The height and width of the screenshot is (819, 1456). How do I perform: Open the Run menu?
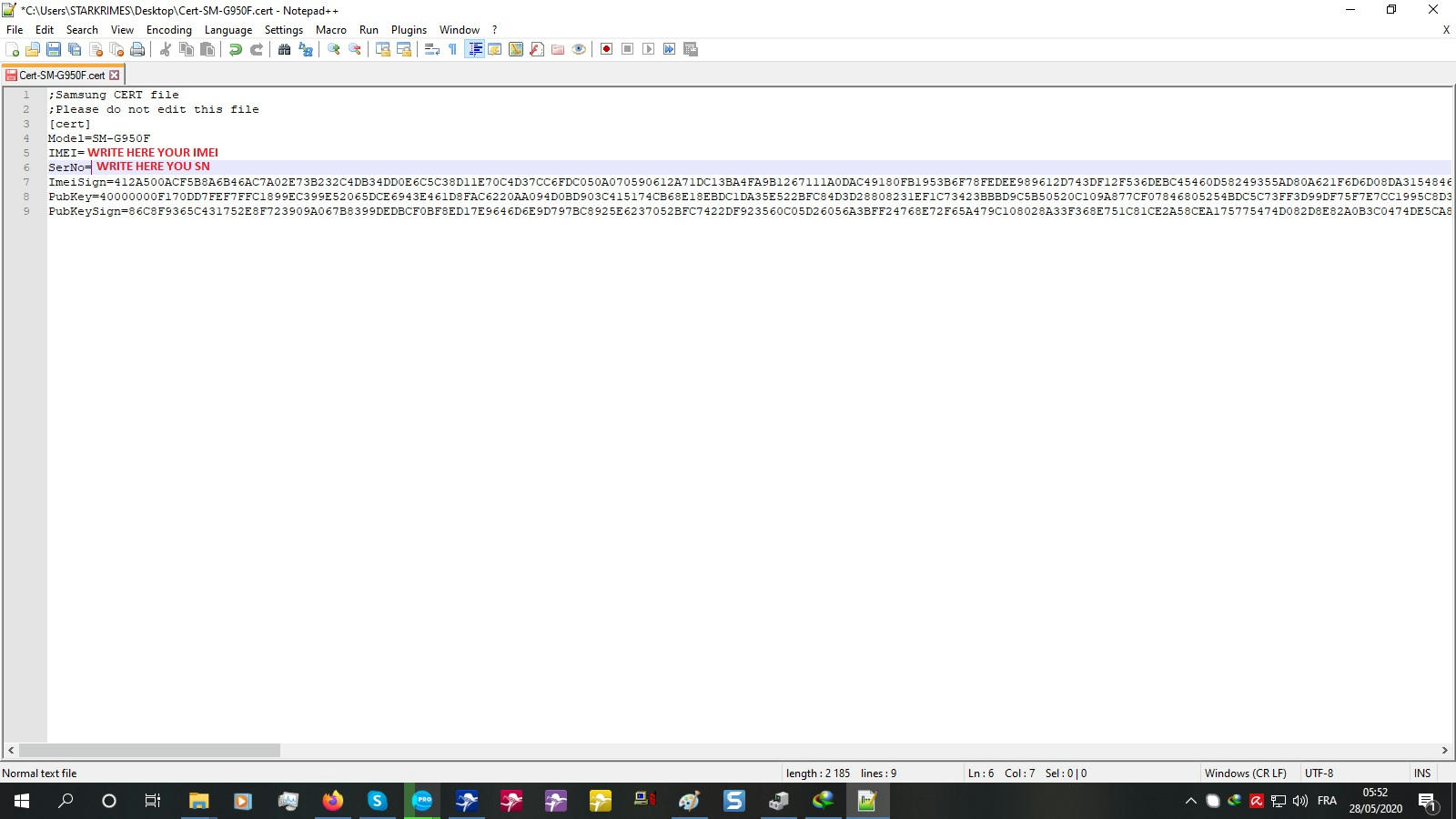[369, 30]
